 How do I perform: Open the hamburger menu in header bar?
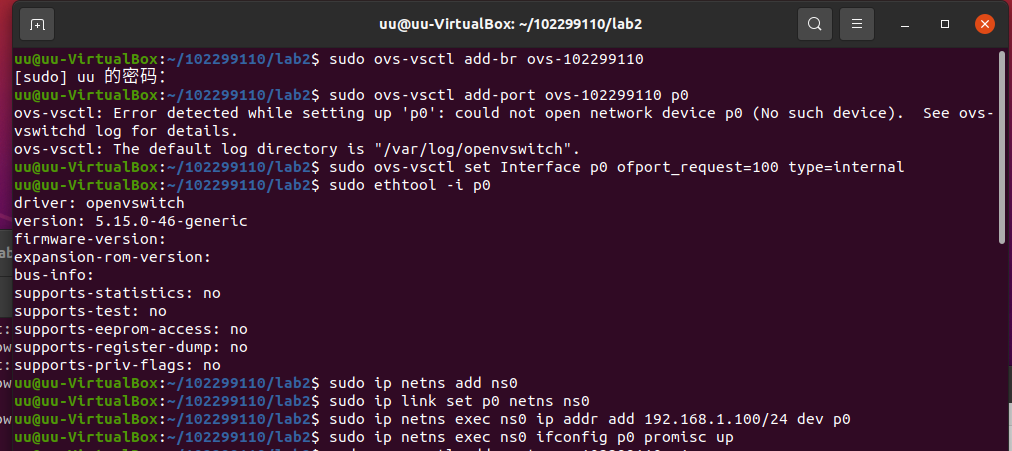(856, 25)
